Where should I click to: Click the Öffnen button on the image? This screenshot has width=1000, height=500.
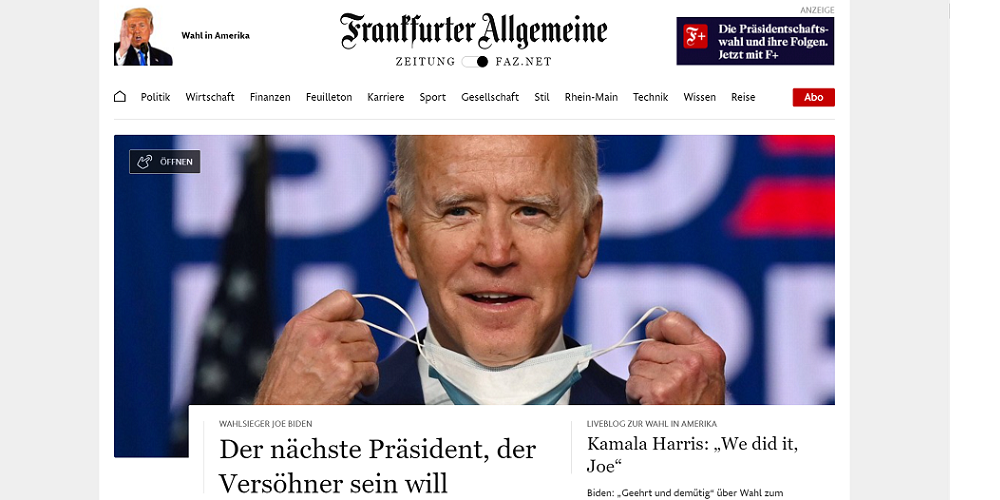tap(165, 162)
